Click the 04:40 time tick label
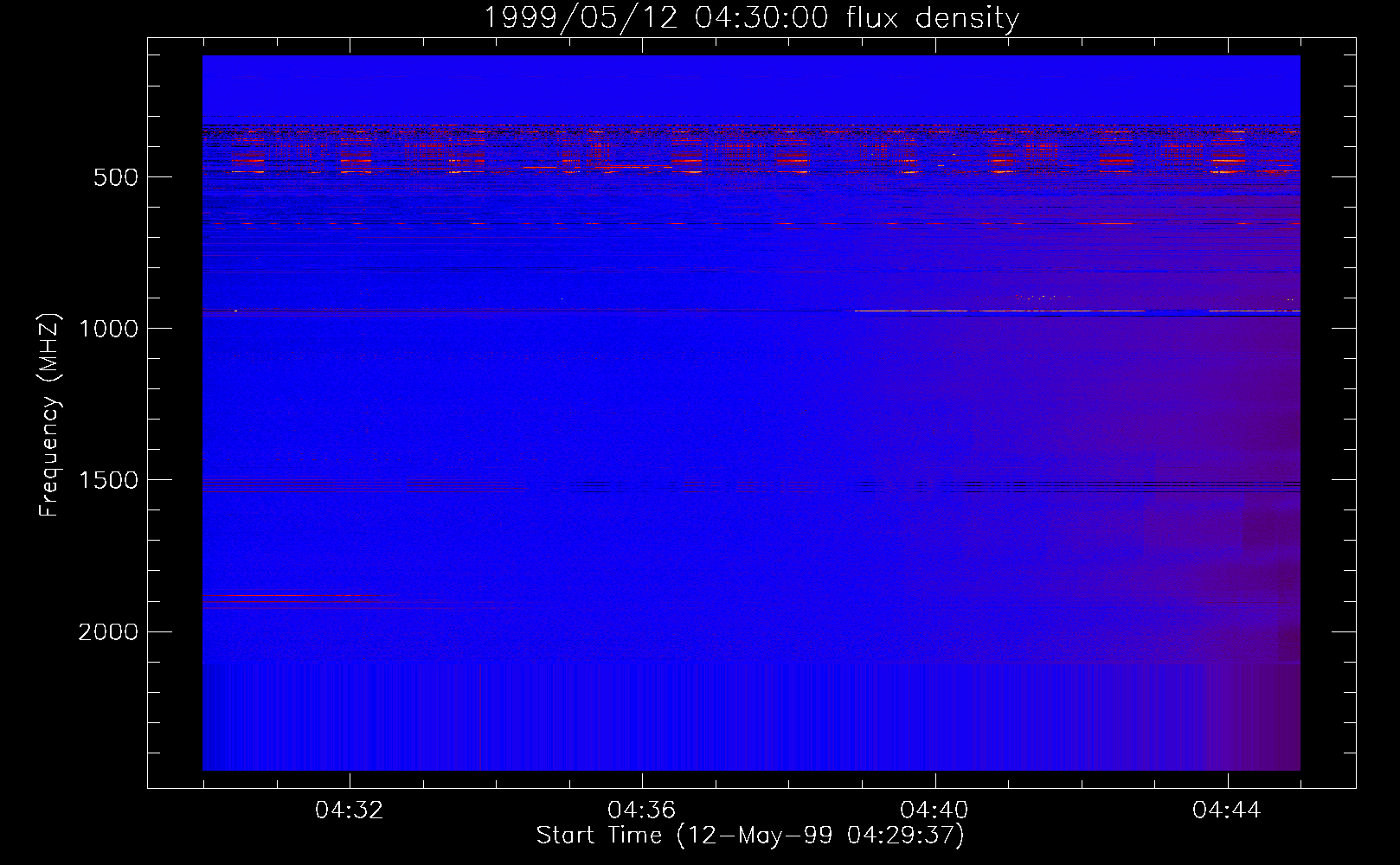 (x=934, y=811)
